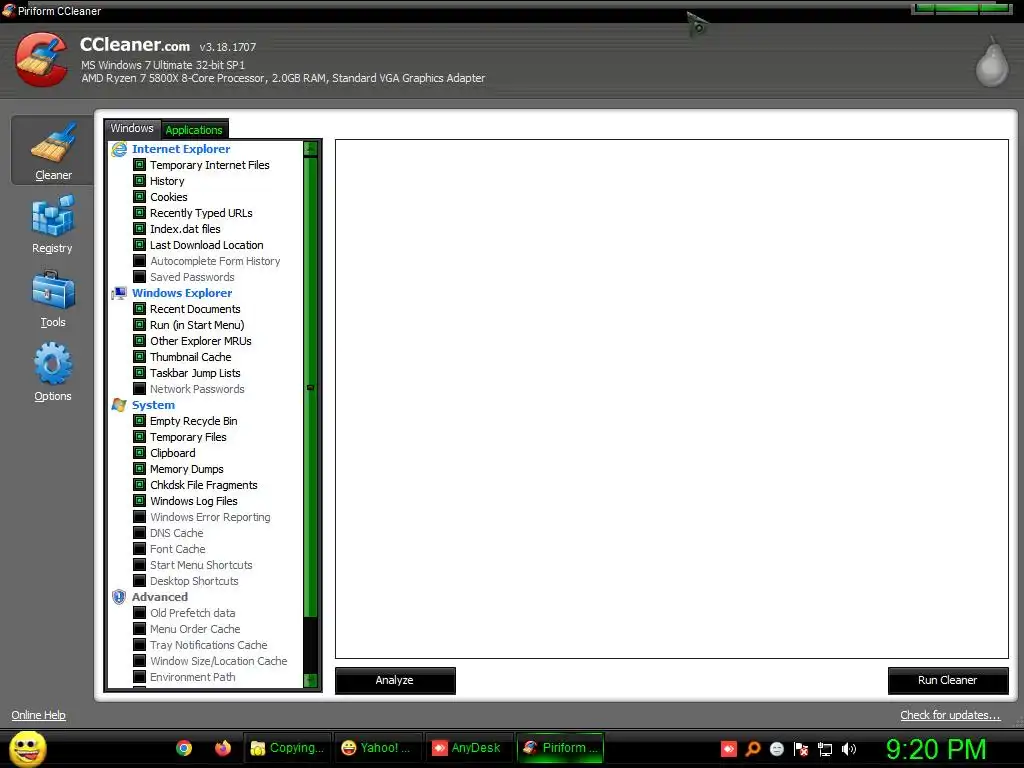Switch to the Applications tab
Viewport: 1024px width, 768px height.
click(194, 129)
